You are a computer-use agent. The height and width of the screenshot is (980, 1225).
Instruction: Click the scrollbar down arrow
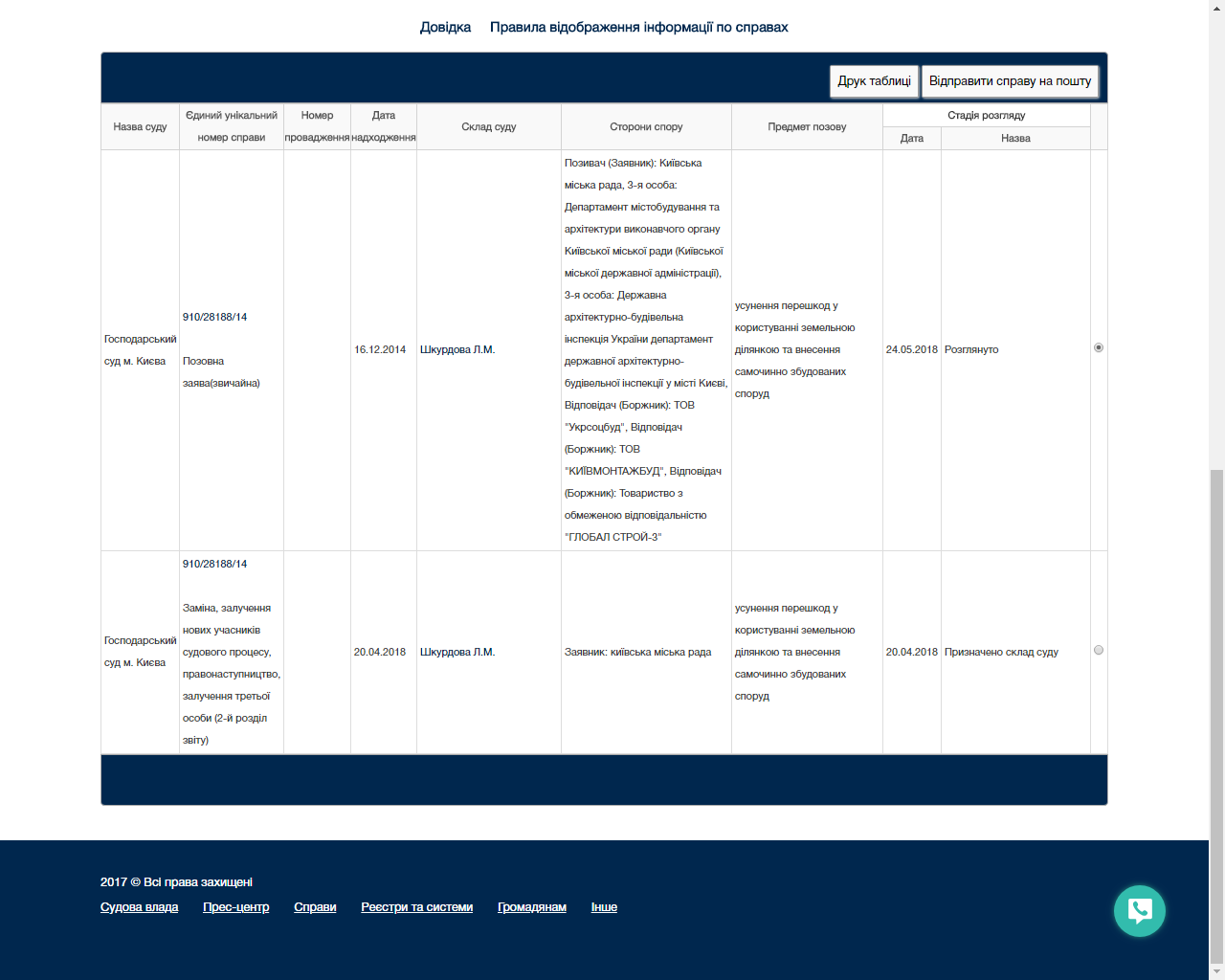tap(1216, 972)
